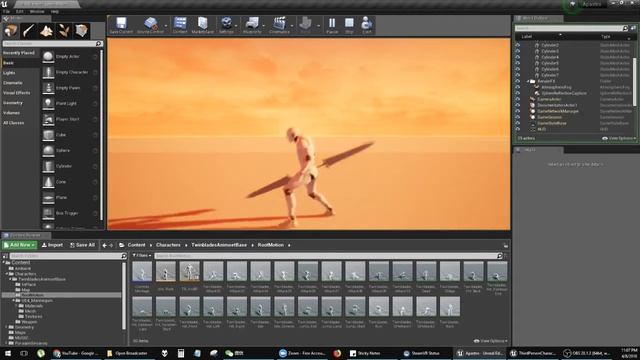Click the Import button
This screenshot has width=640, height=360.
52,245
